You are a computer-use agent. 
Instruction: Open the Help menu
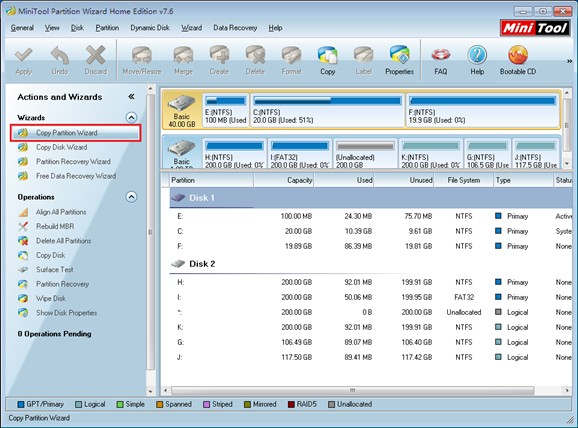[275, 28]
